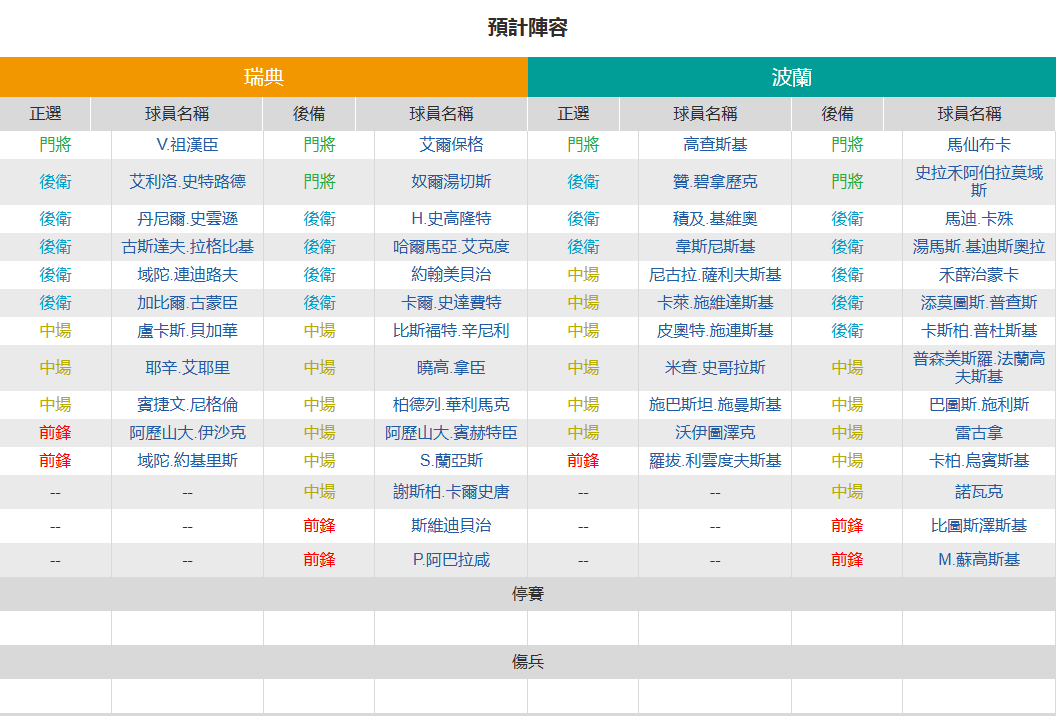The width and height of the screenshot is (1057, 716).
Task: Click player 尼古拉.薩利夫斯基
Action: (715, 275)
